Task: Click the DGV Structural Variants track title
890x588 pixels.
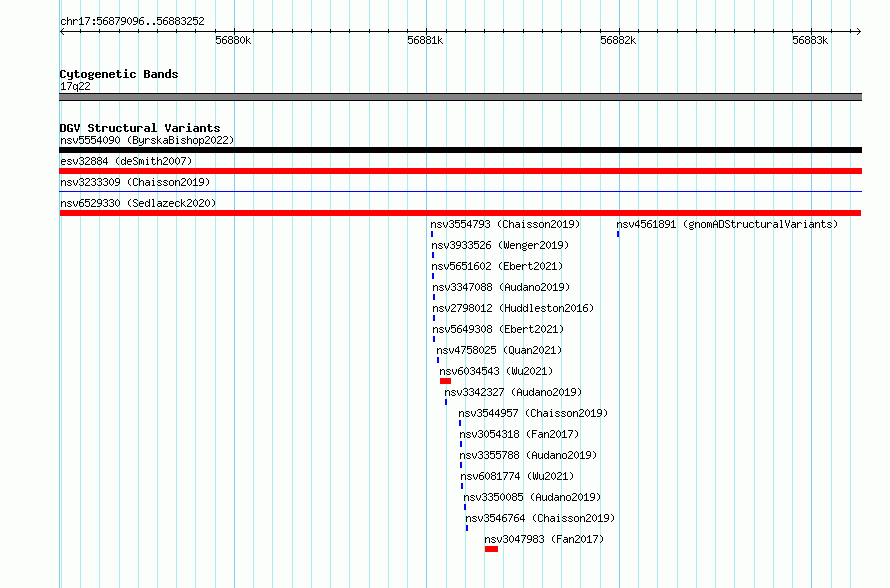Action: (x=140, y=128)
